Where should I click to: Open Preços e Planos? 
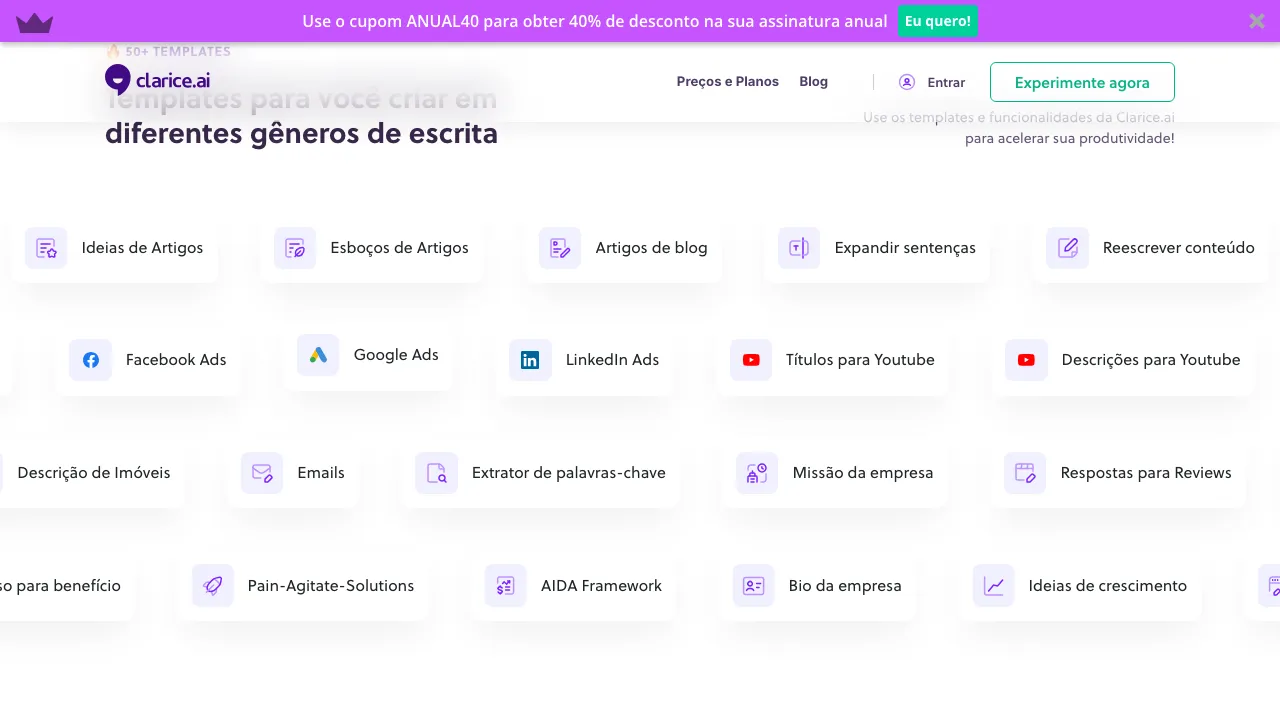coord(728,81)
